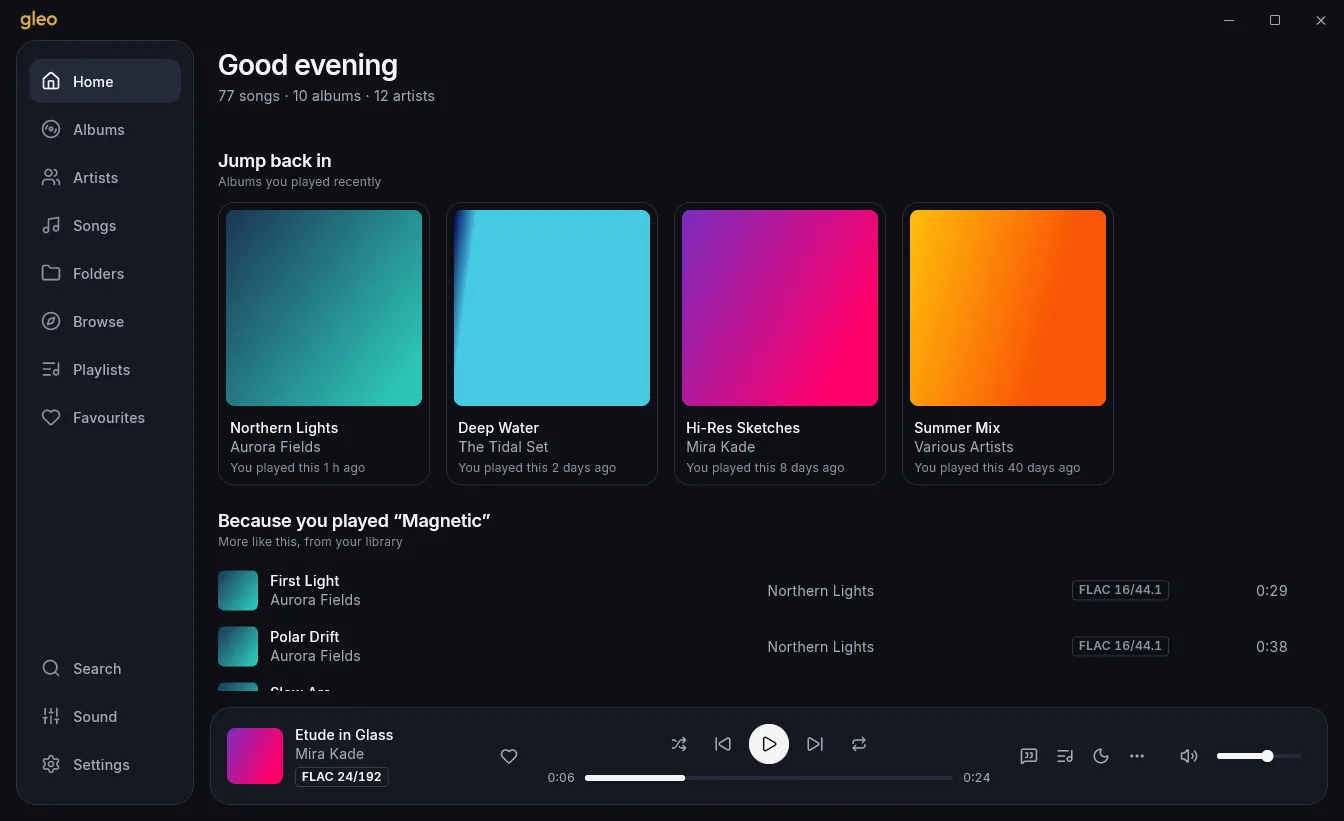The image size is (1344, 821).
Task: Click Mira Kade in the player bar
Action: [x=329, y=754]
